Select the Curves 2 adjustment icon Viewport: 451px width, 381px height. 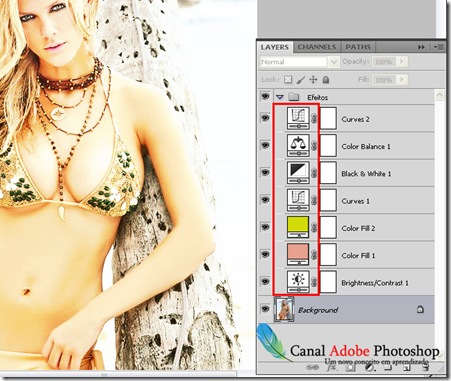click(298, 118)
